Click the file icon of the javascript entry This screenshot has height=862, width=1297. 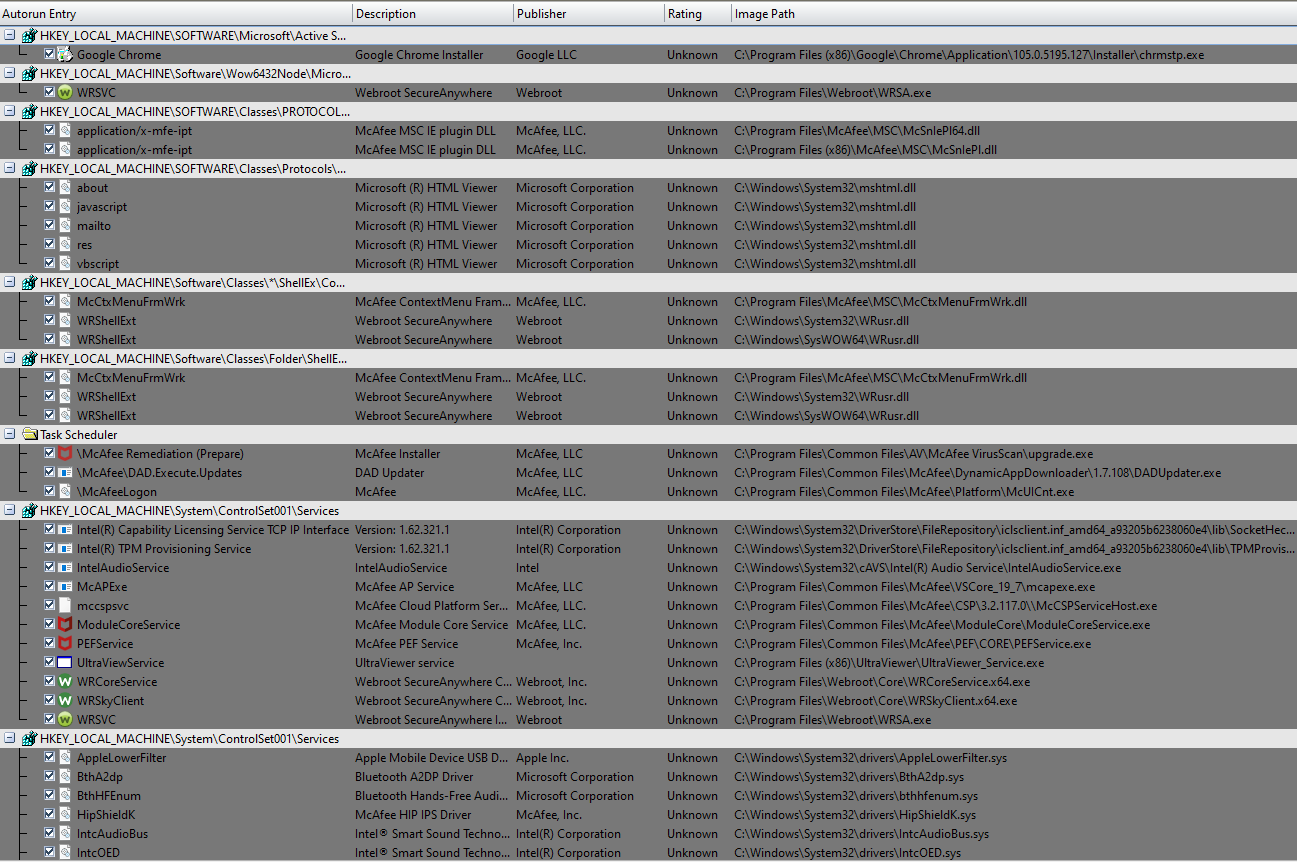coord(65,207)
